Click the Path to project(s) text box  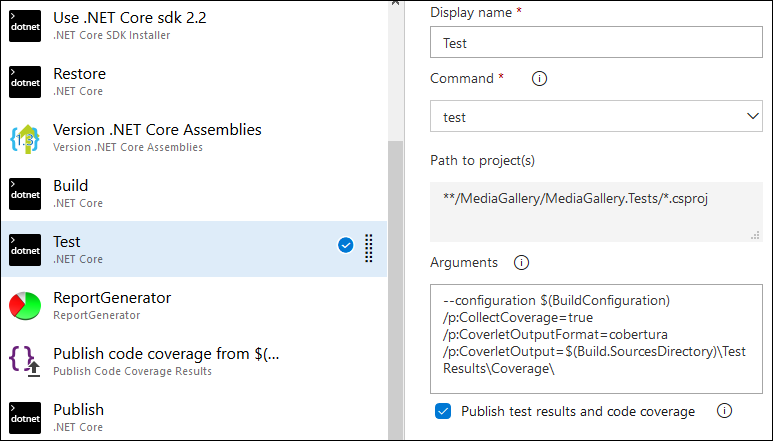[596, 212]
